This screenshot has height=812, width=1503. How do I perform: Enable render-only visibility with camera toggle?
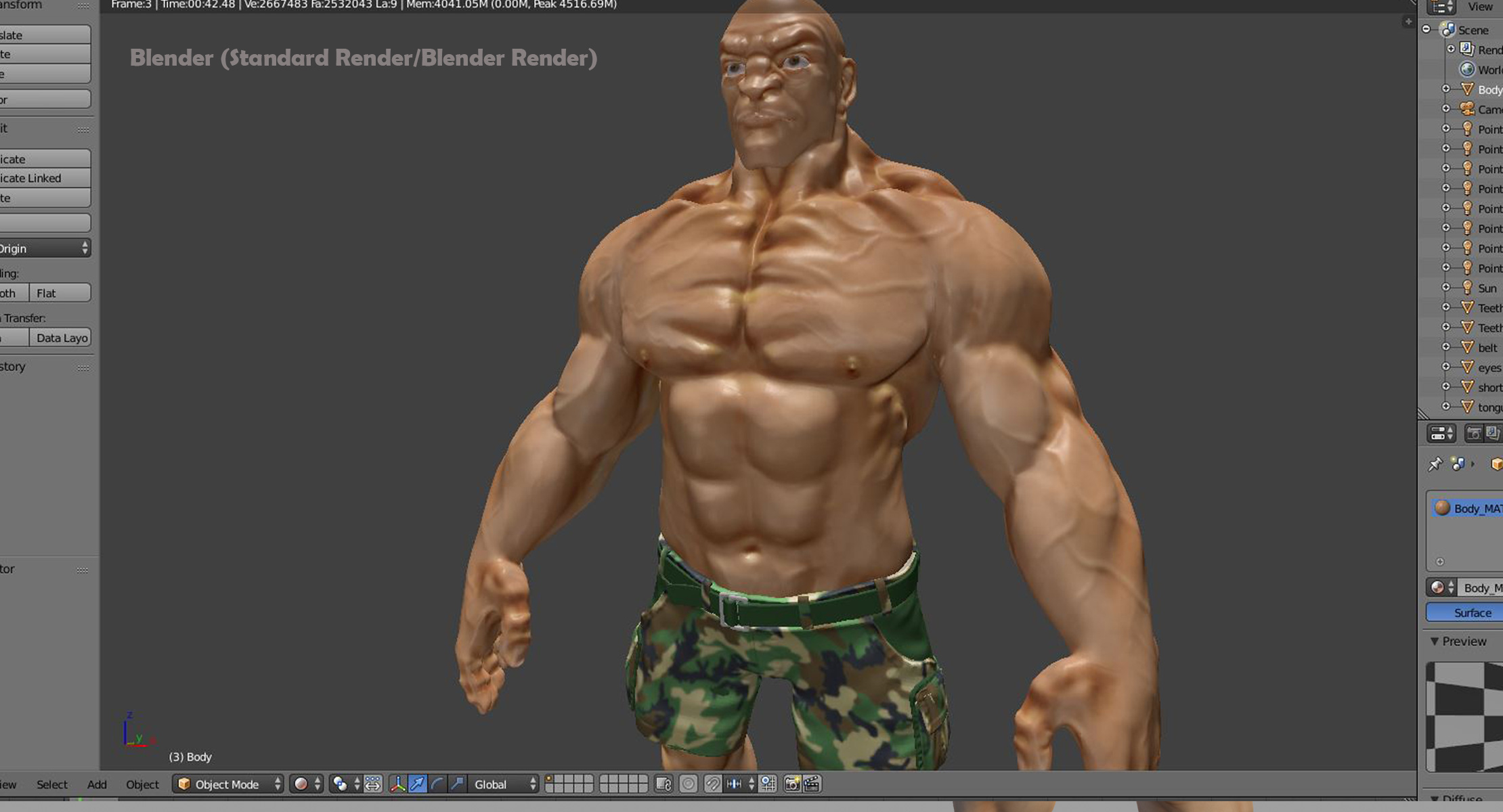(1474, 433)
